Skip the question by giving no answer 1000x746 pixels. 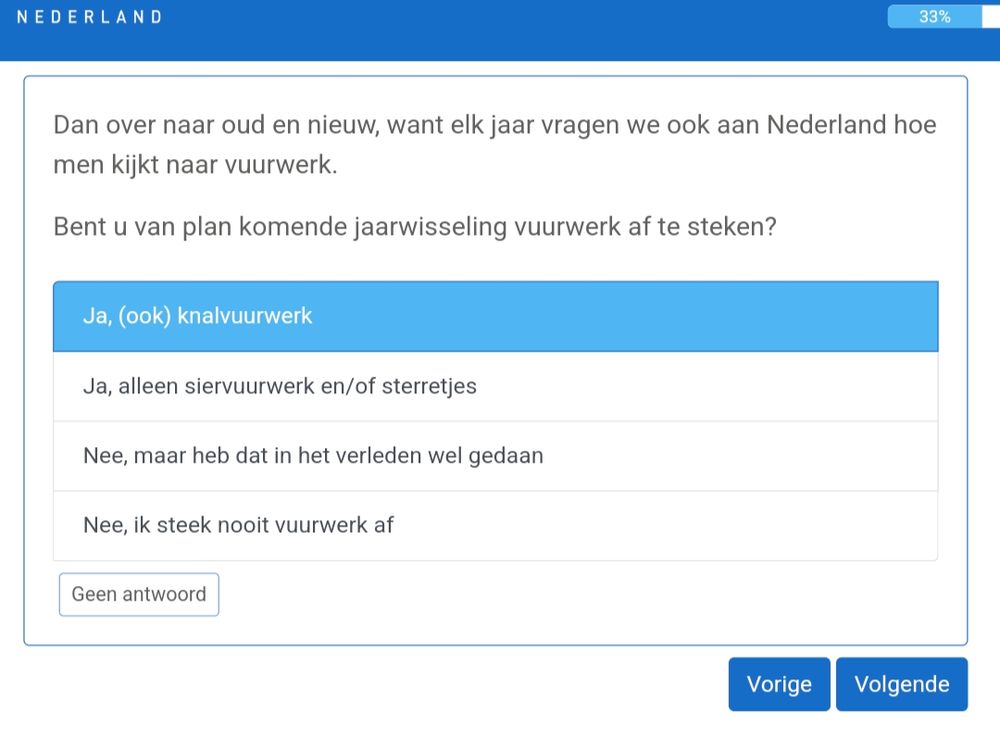tap(139, 594)
